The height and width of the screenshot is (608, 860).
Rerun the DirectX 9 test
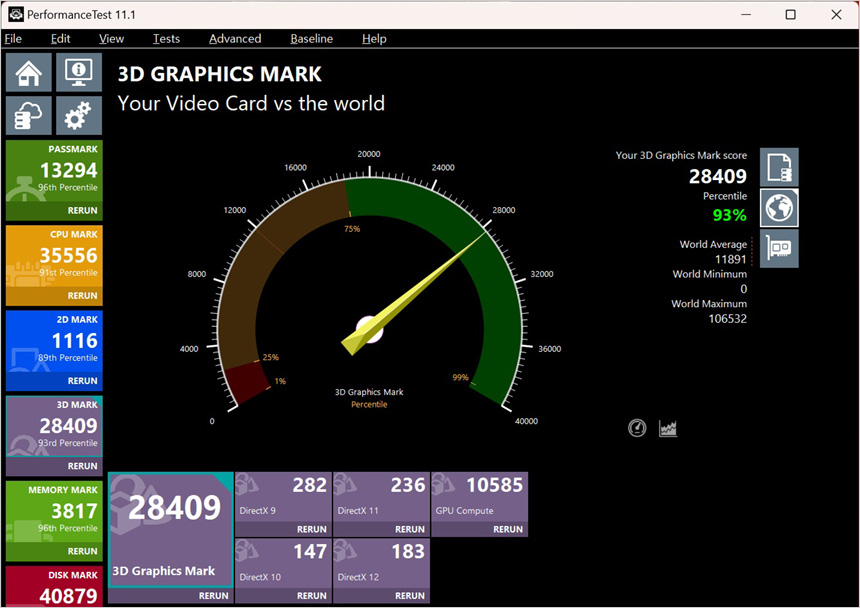pos(311,529)
